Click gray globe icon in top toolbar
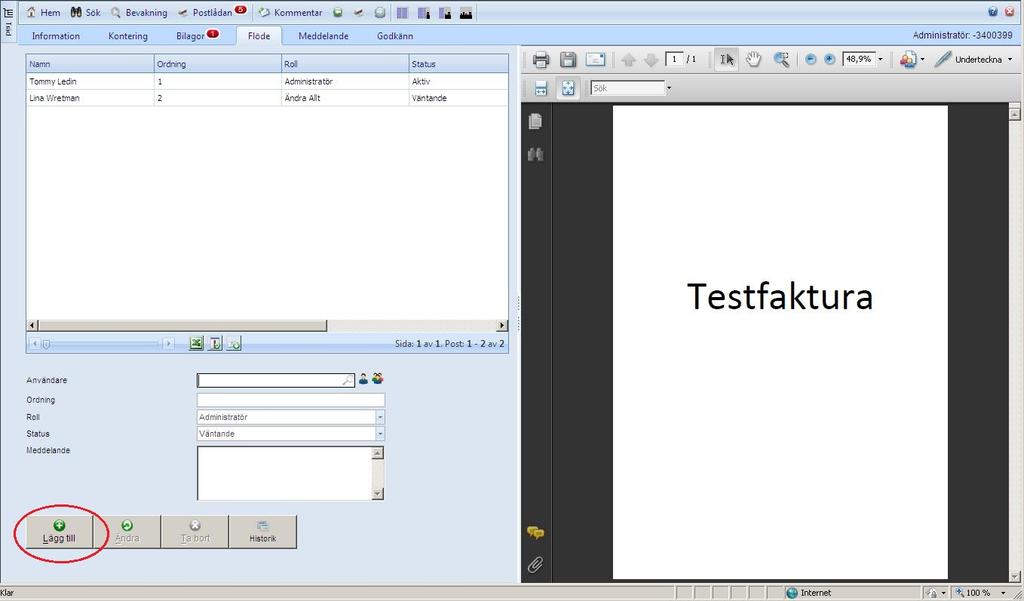This screenshot has width=1024, height=601. (380, 12)
